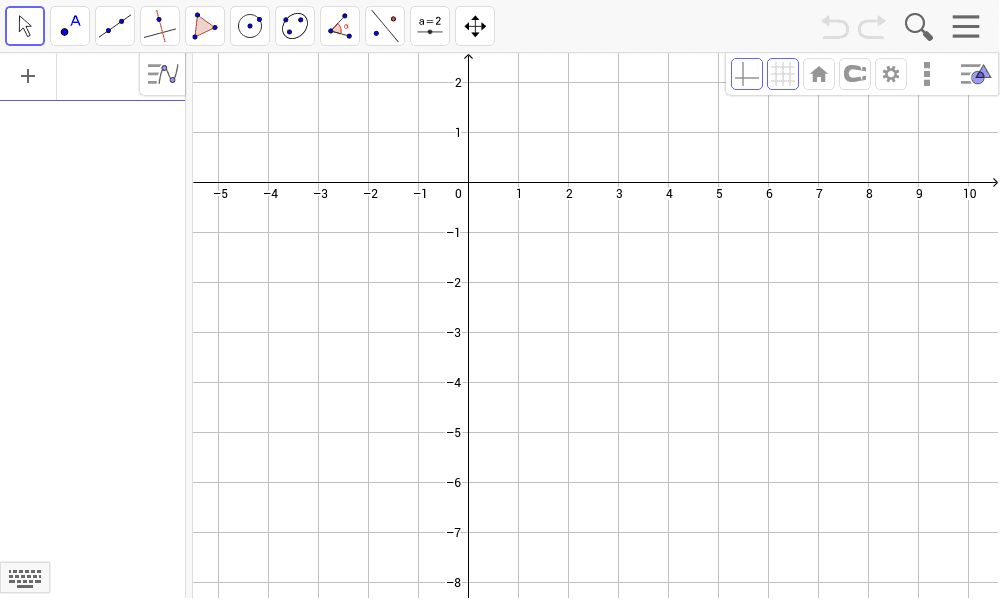
Task: Add new input with plus button
Action: tap(28, 77)
